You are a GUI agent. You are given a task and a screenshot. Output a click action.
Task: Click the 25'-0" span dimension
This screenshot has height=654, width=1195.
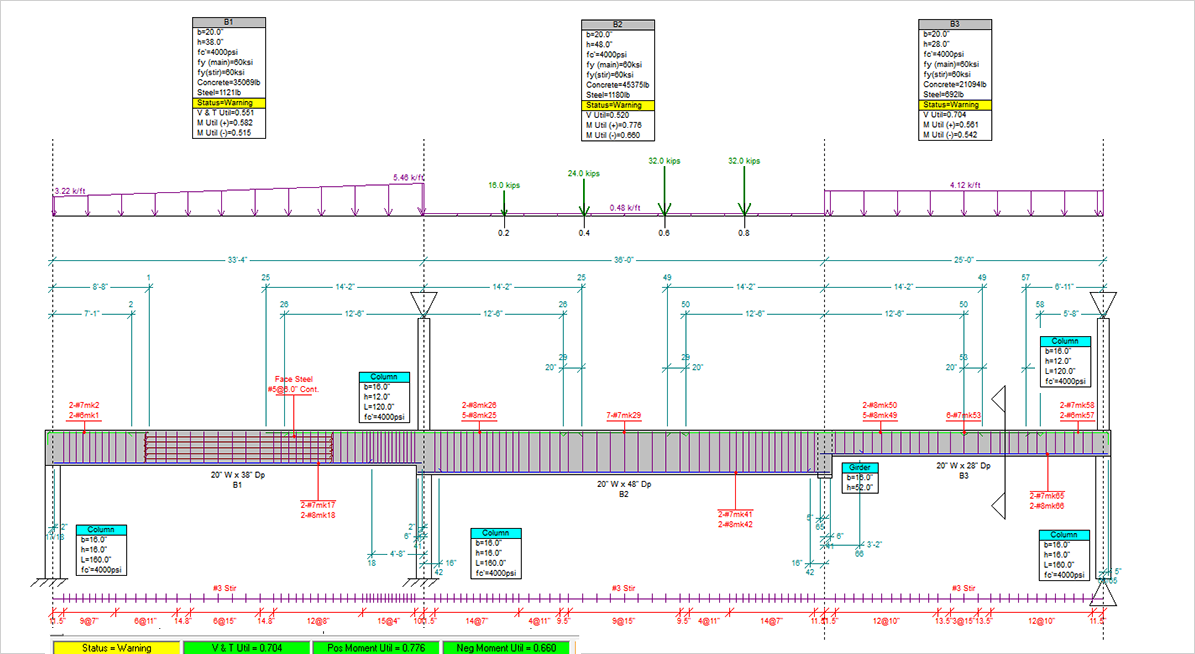click(964, 261)
